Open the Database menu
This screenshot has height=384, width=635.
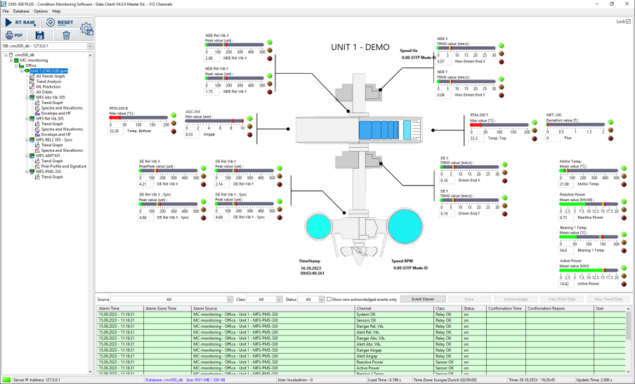pos(21,11)
